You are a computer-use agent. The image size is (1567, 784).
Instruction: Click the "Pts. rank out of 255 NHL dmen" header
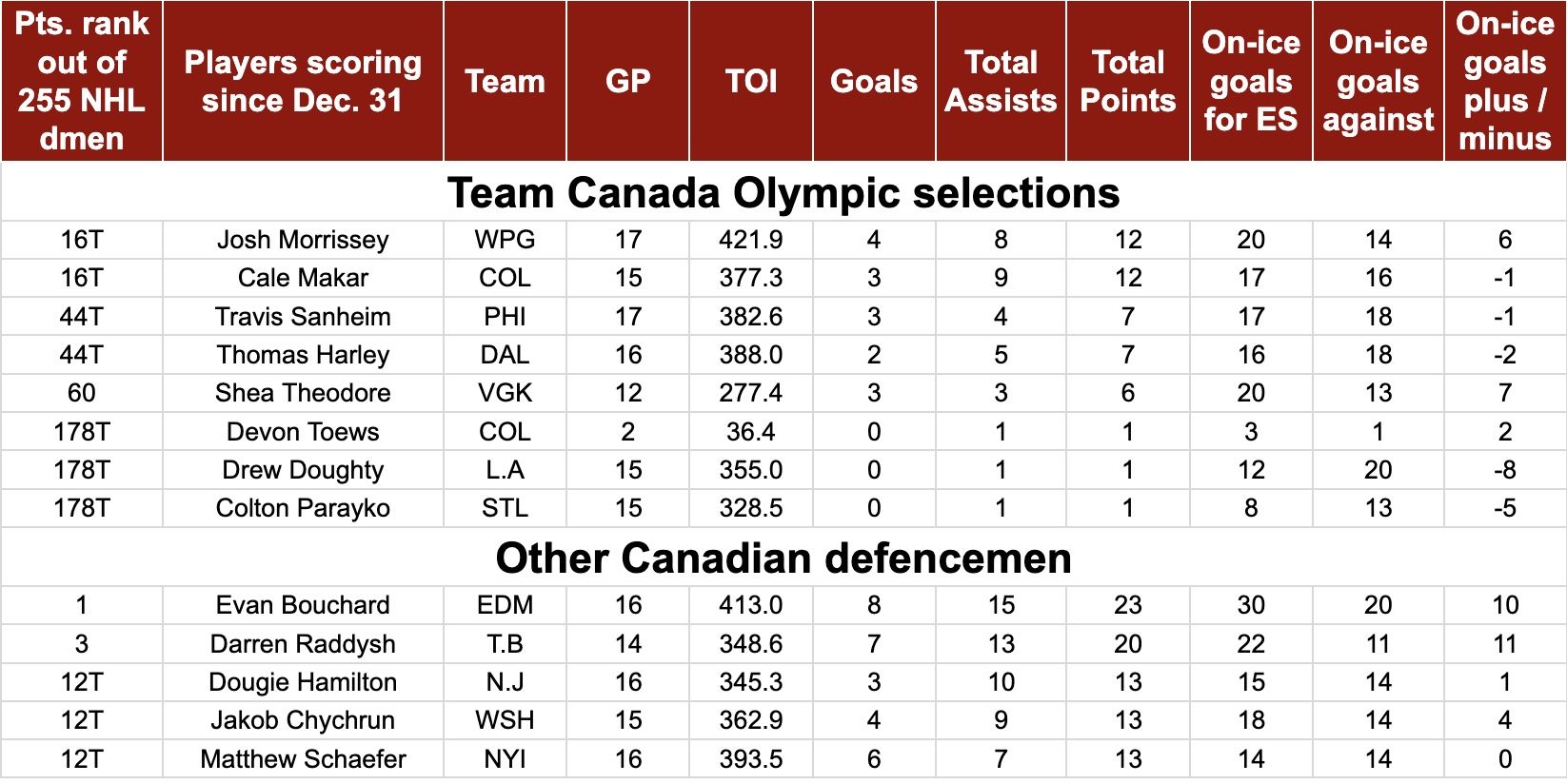[x=82, y=81]
